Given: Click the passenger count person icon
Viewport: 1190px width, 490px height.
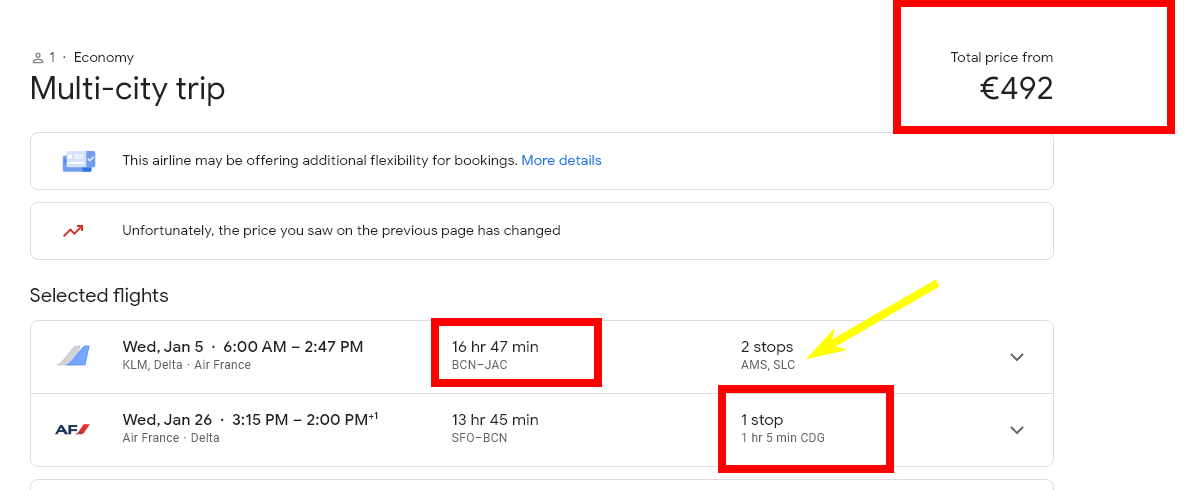Looking at the screenshot, I should coord(38,58).
